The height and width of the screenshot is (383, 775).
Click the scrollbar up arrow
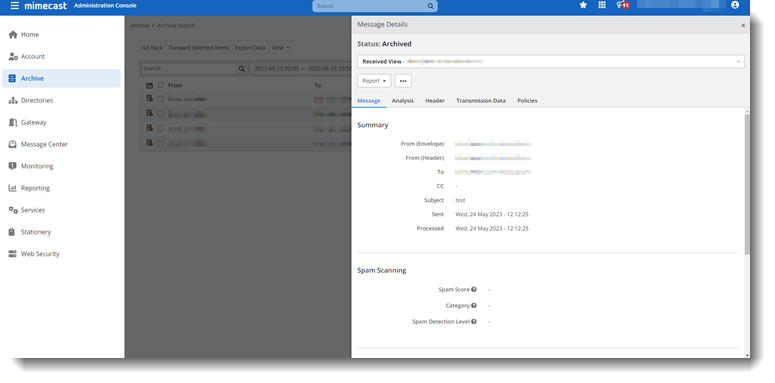coord(747,111)
